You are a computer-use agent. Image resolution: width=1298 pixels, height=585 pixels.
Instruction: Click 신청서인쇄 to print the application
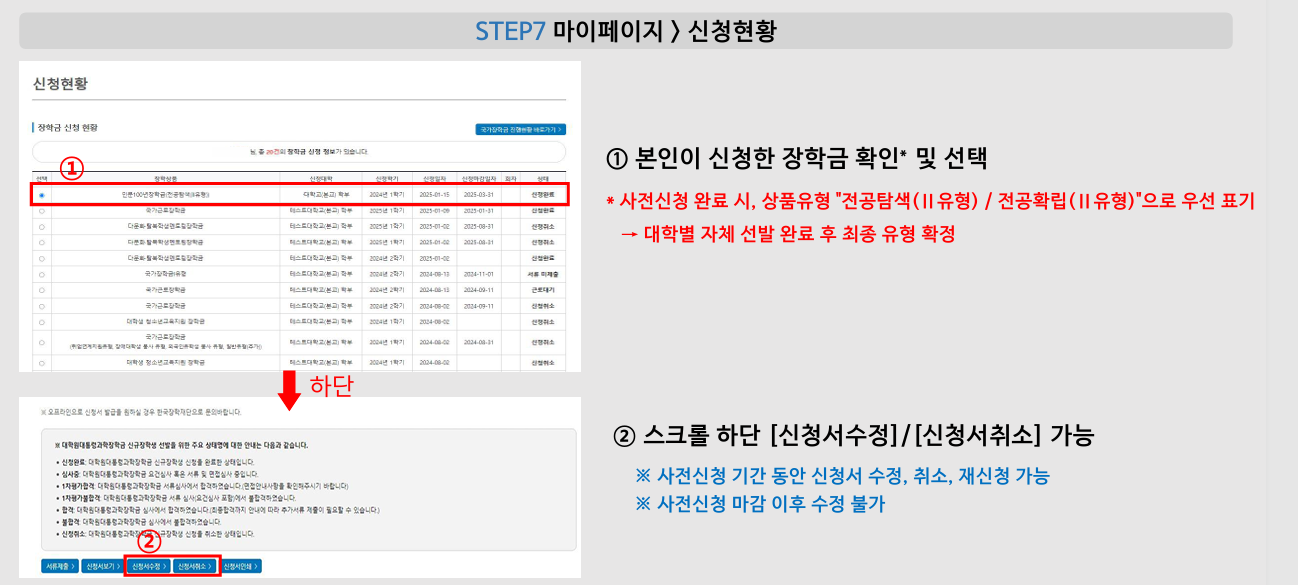point(241,565)
